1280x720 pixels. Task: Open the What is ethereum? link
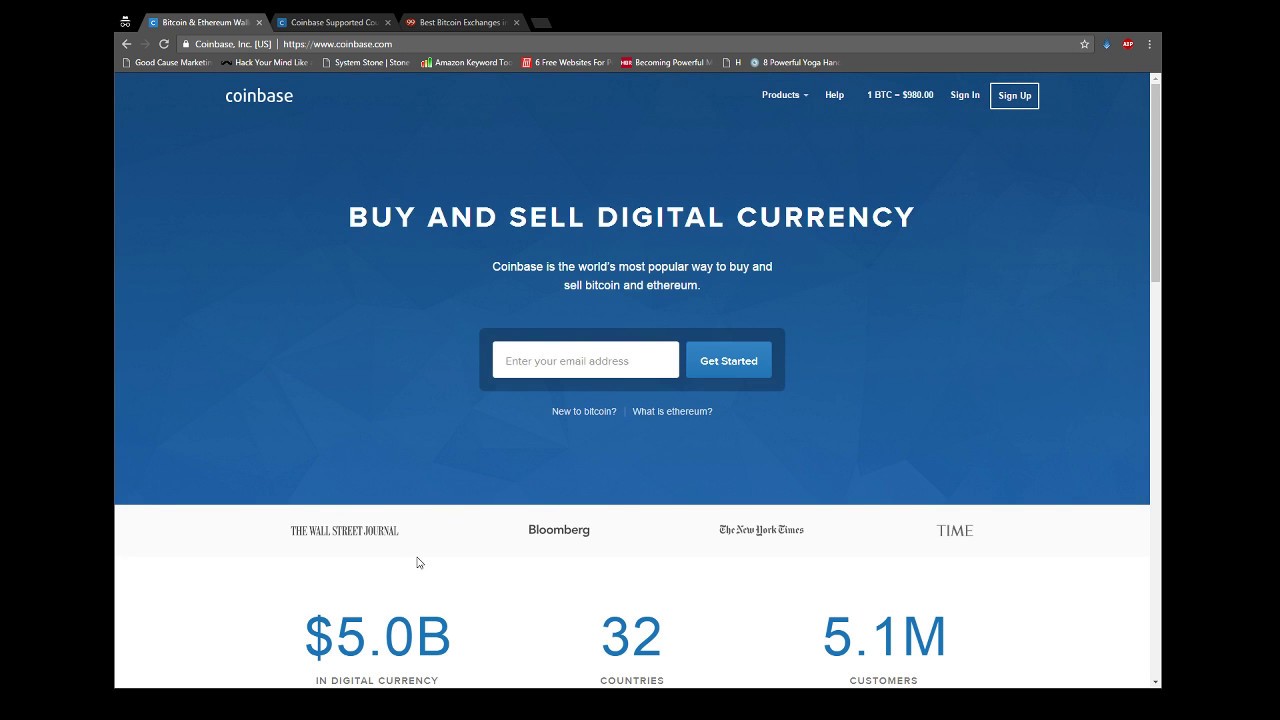tap(672, 411)
